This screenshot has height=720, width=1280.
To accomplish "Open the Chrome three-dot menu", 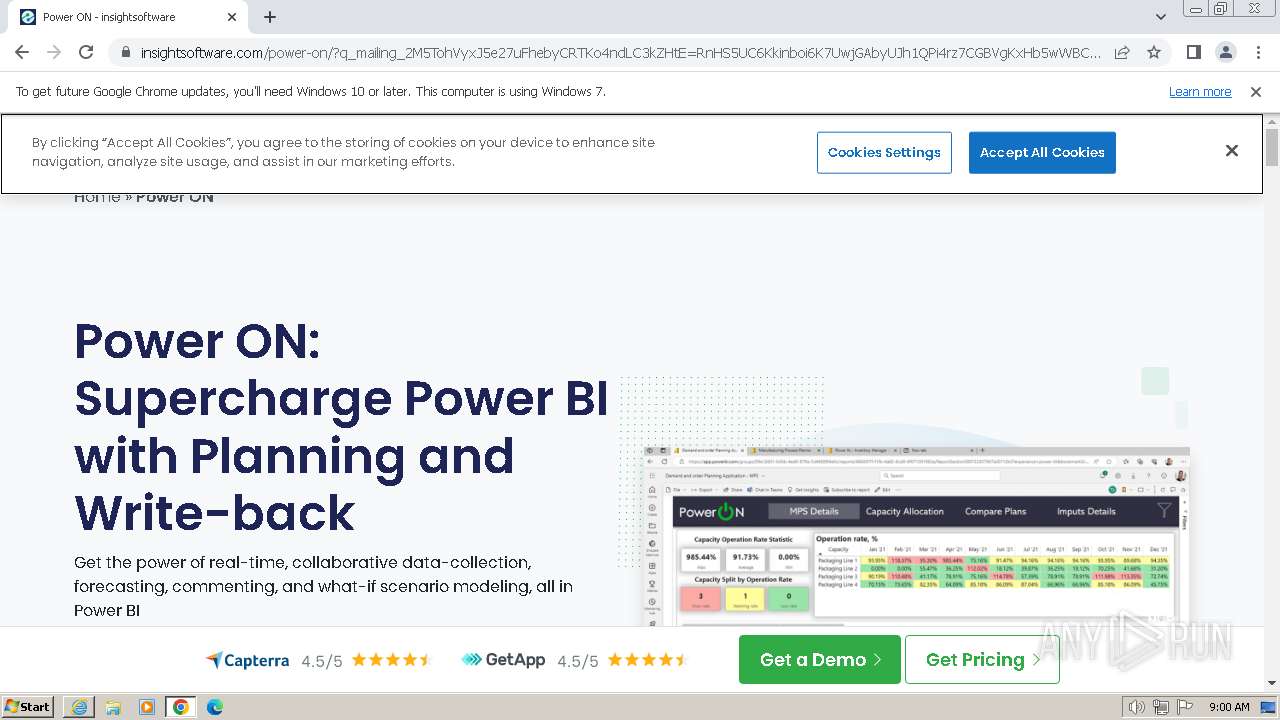I will click(x=1256, y=52).
